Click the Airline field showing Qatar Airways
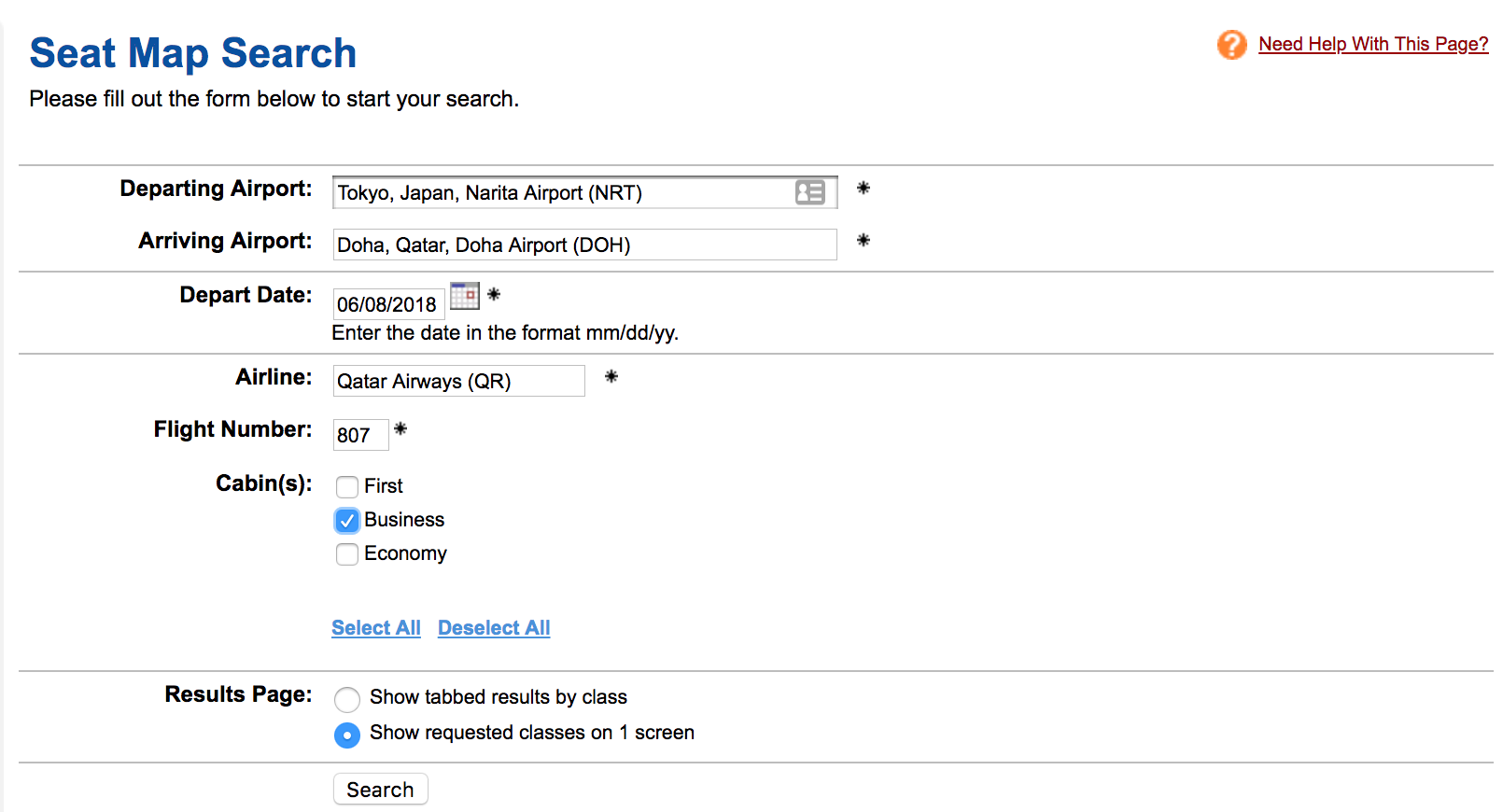 pyautogui.click(x=457, y=382)
